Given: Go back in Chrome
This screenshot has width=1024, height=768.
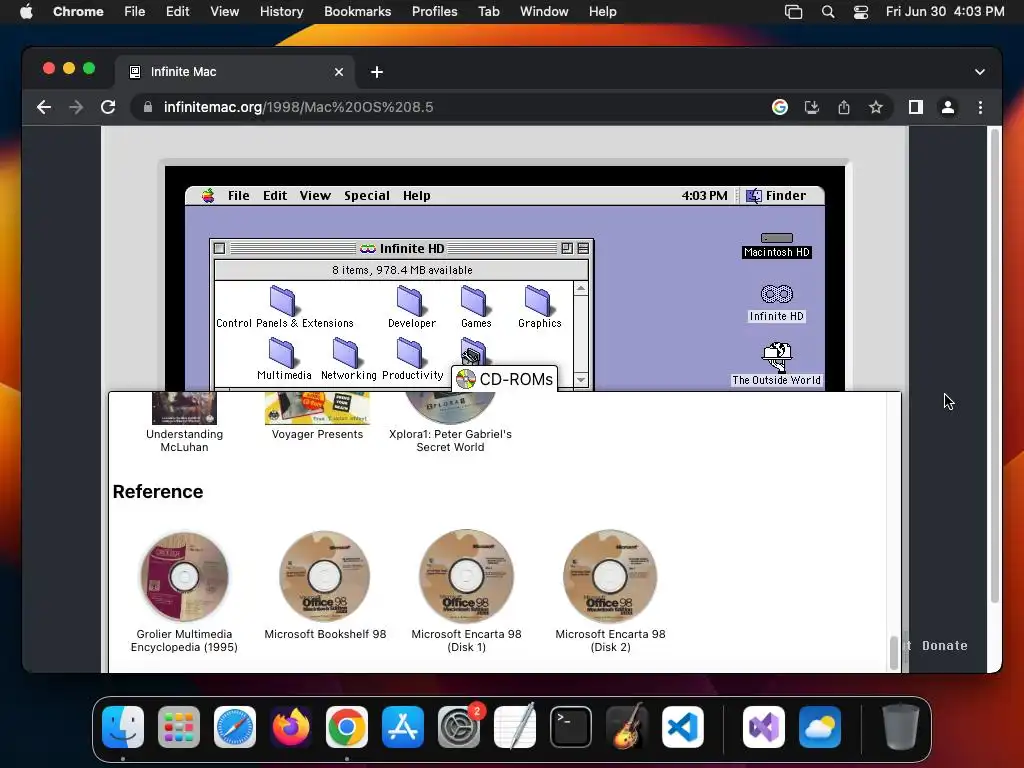Looking at the screenshot, I should point(44,107).
